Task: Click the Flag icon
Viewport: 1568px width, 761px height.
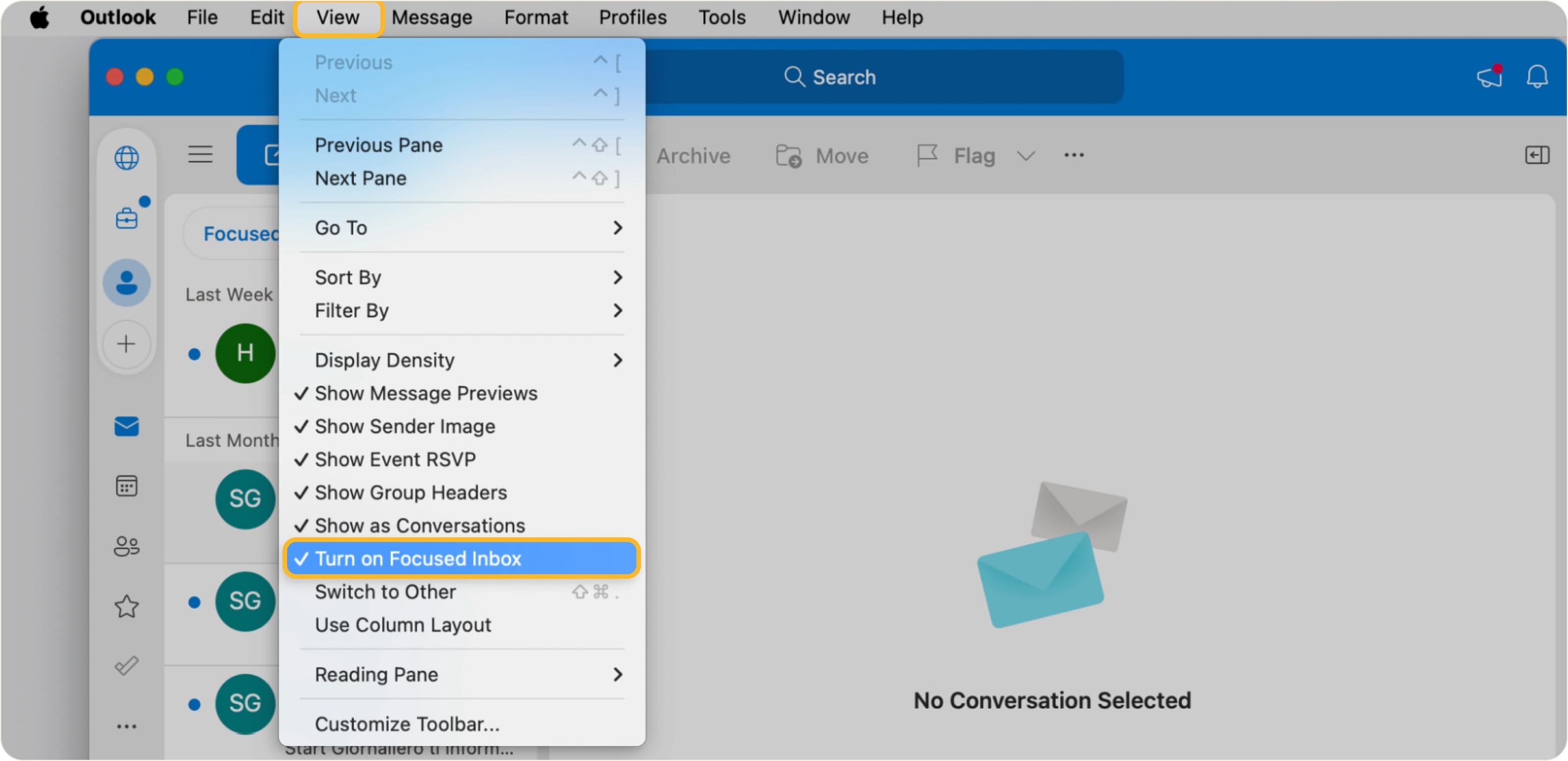Action: click(x=926, y=155)
